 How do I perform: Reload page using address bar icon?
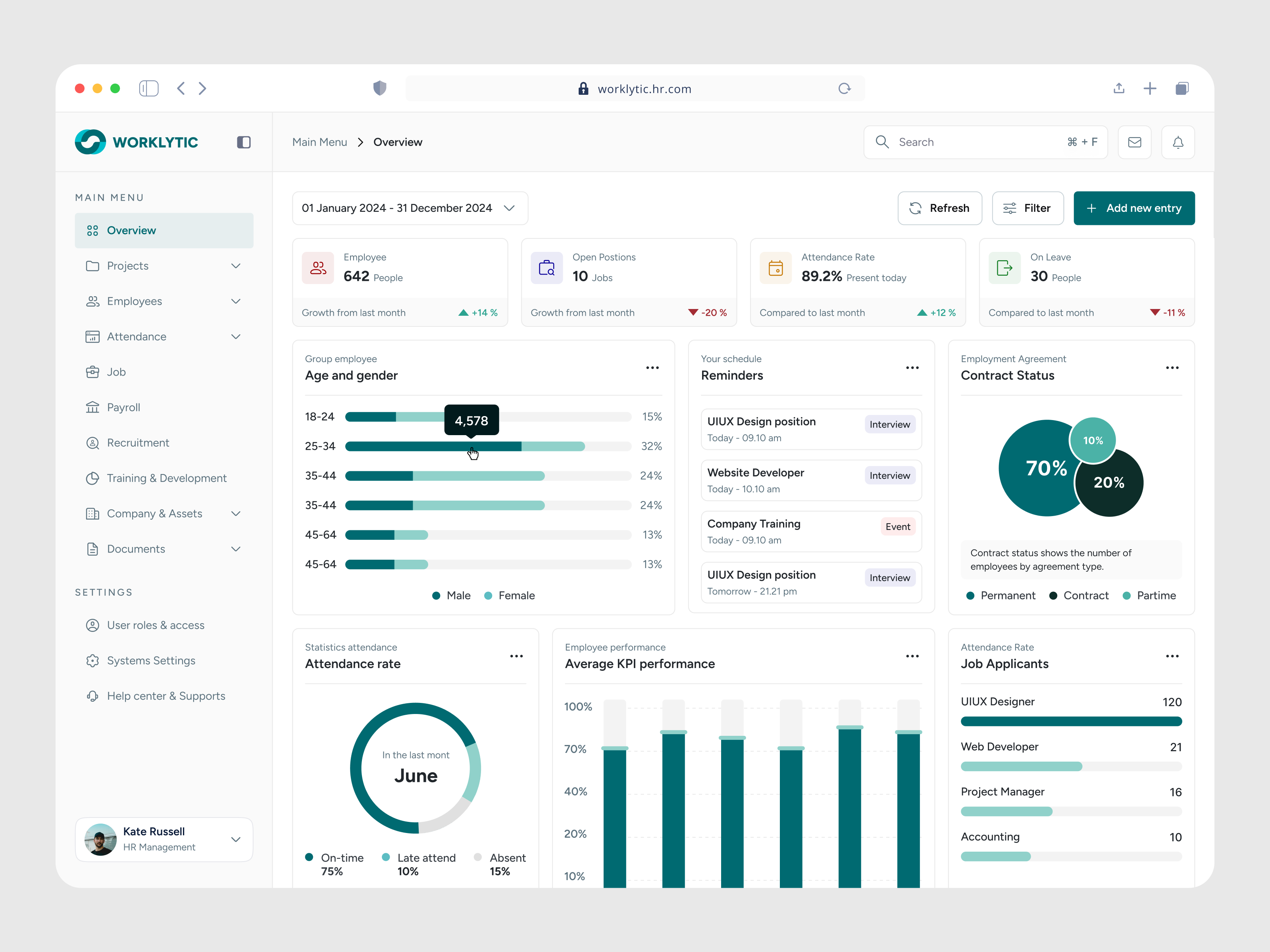tap(844, 88)
